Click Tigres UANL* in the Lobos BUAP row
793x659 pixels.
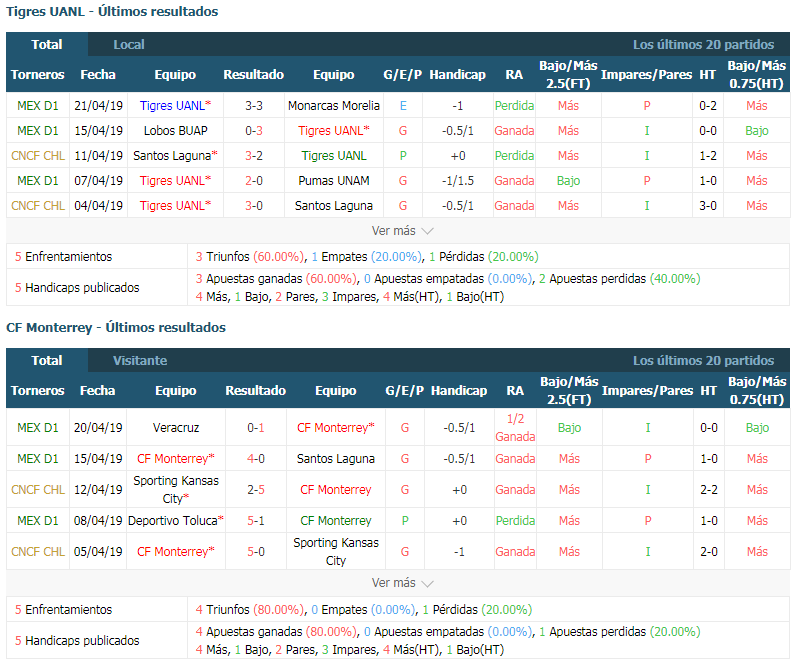pos(334,130)
